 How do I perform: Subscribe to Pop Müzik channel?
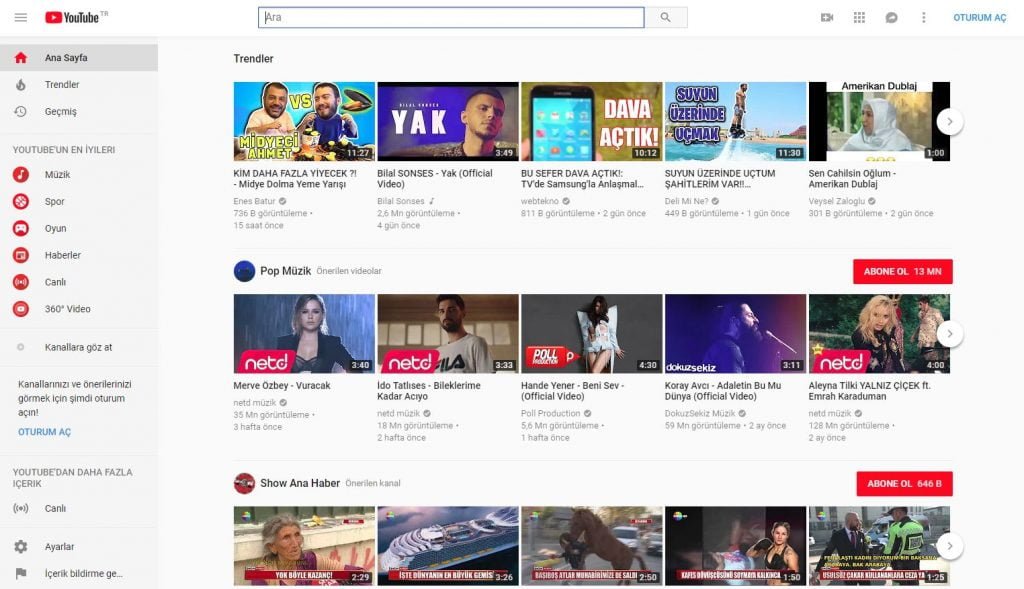[x=902, y=272]
